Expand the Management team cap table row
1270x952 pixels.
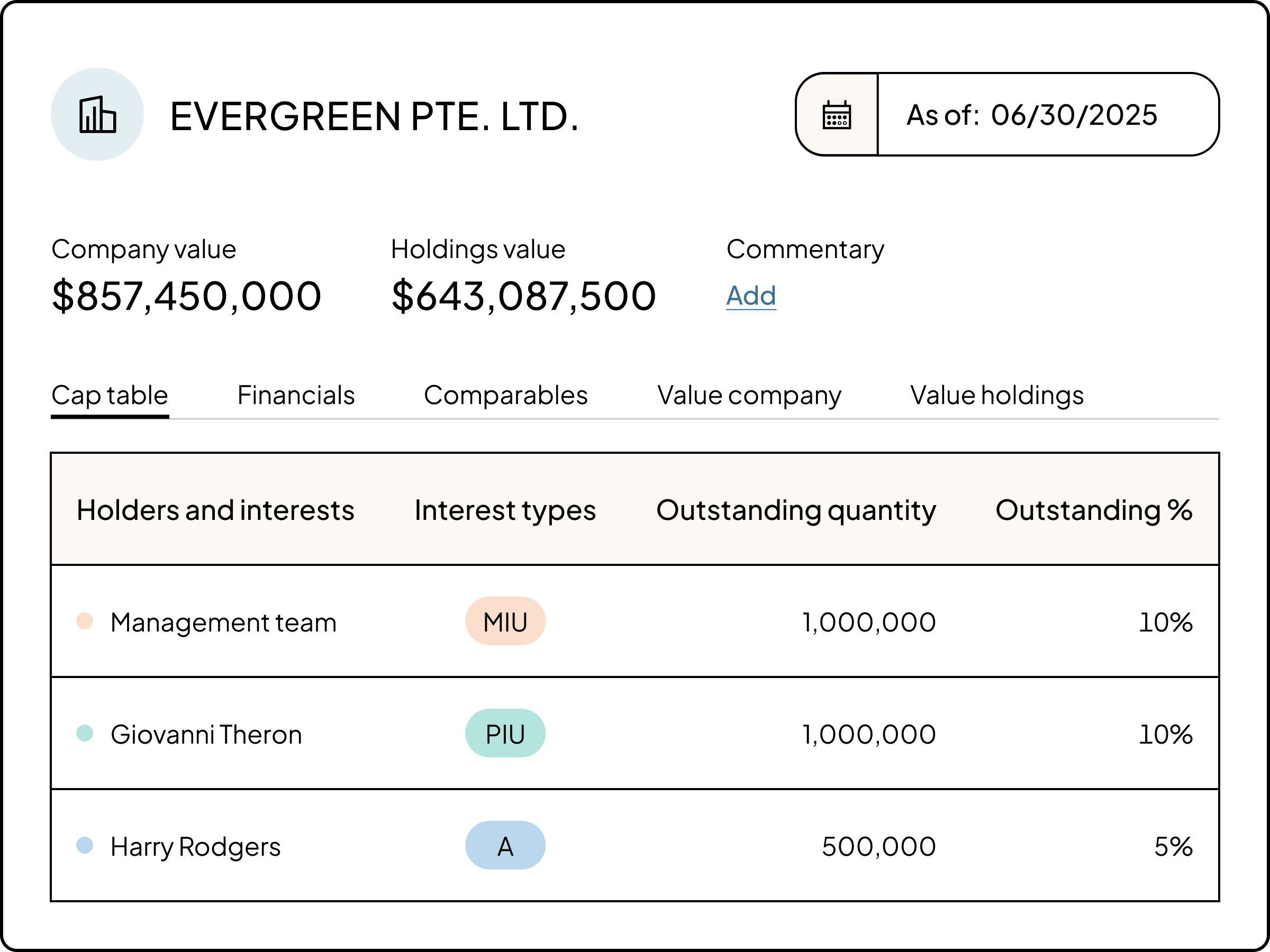(224, 620)
